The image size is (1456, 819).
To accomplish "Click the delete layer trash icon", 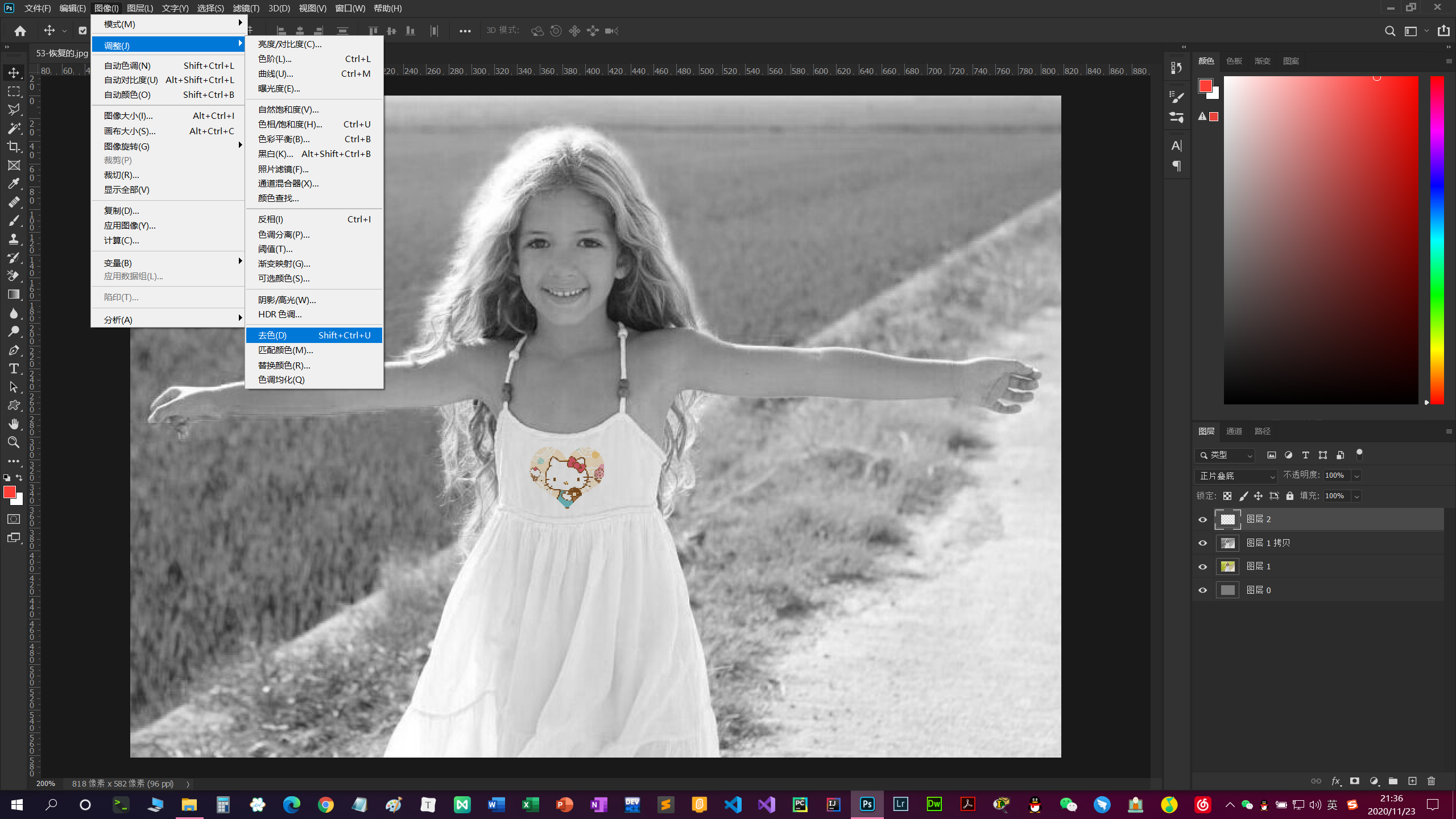I will click(1432, 781).
